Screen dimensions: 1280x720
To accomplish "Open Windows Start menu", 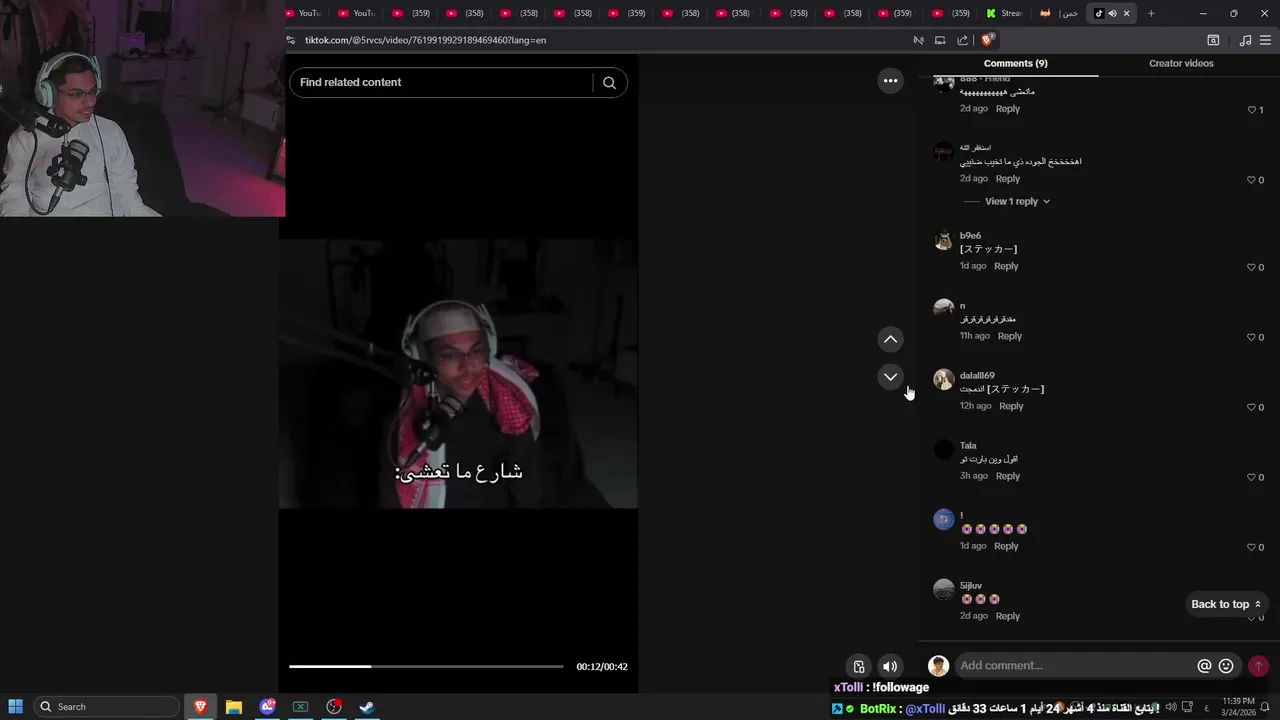I will click(x=15, y=707).
